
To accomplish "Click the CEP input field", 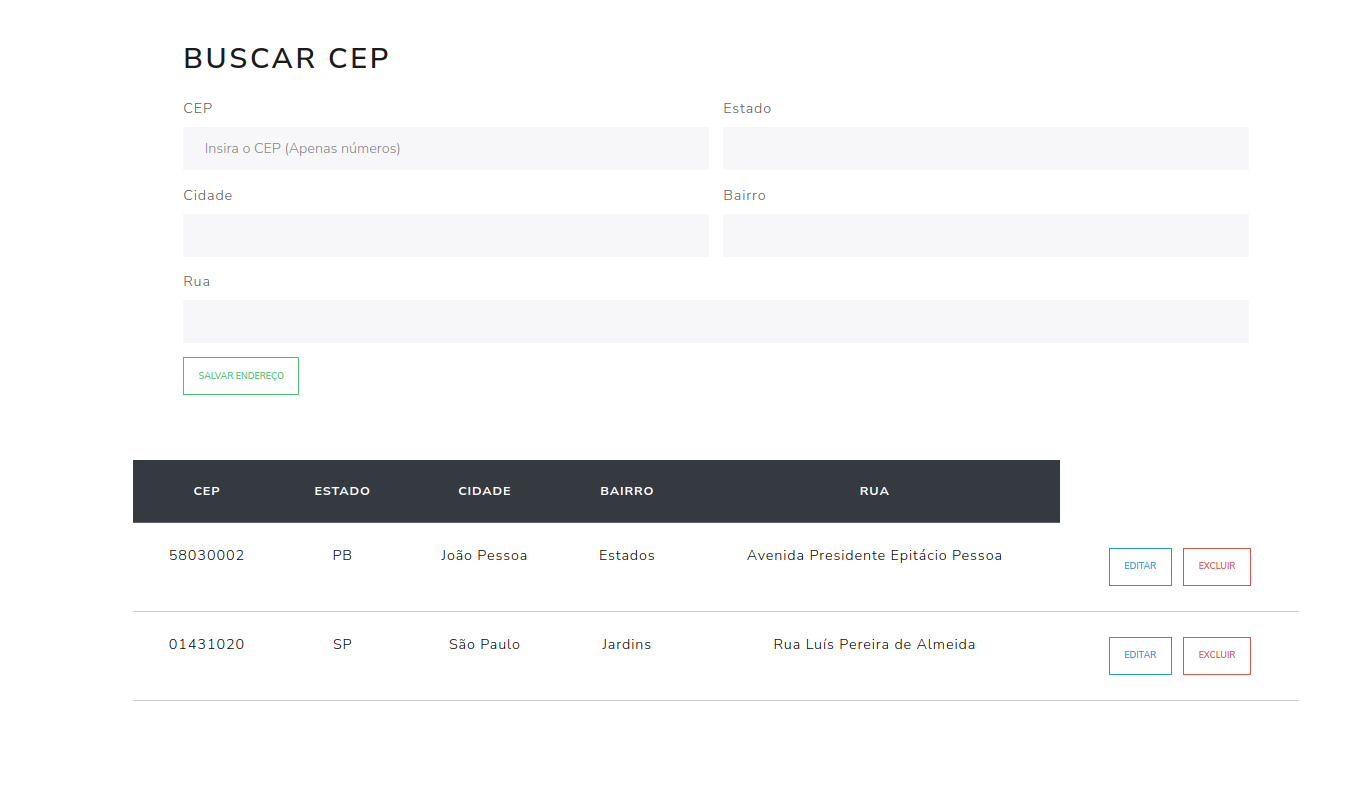I will pyautogui.click(x=445, y=148).
